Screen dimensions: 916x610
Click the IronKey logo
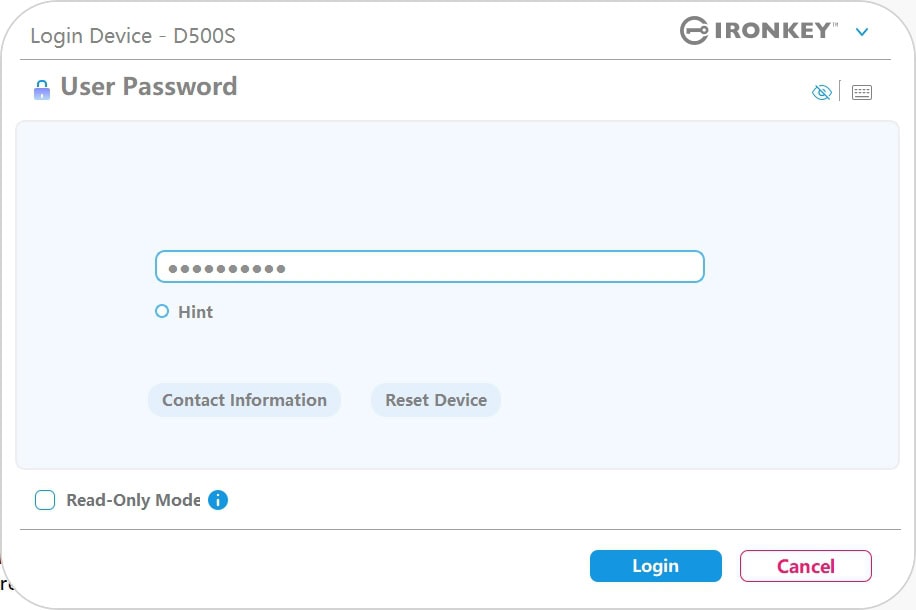[757, 31]
